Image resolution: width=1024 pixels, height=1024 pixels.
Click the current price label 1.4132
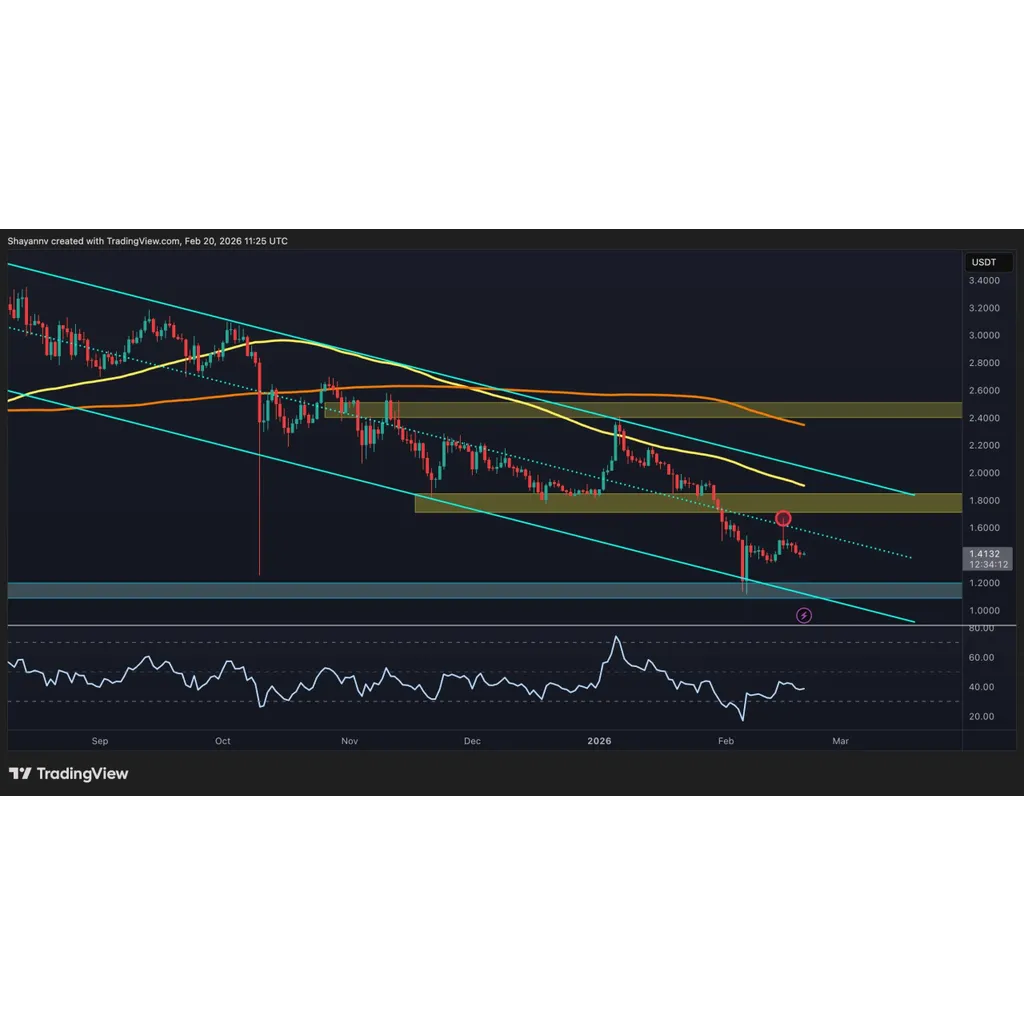pos(984,553)
